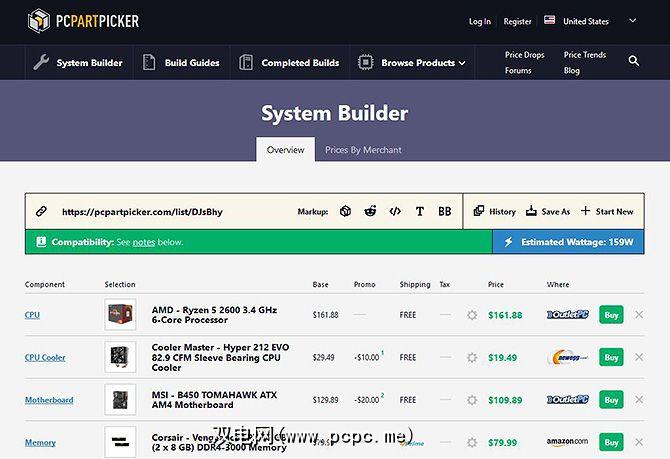Open the Price Trends link
Viewport: 670px width, 459px height.
tap(585, 55)
